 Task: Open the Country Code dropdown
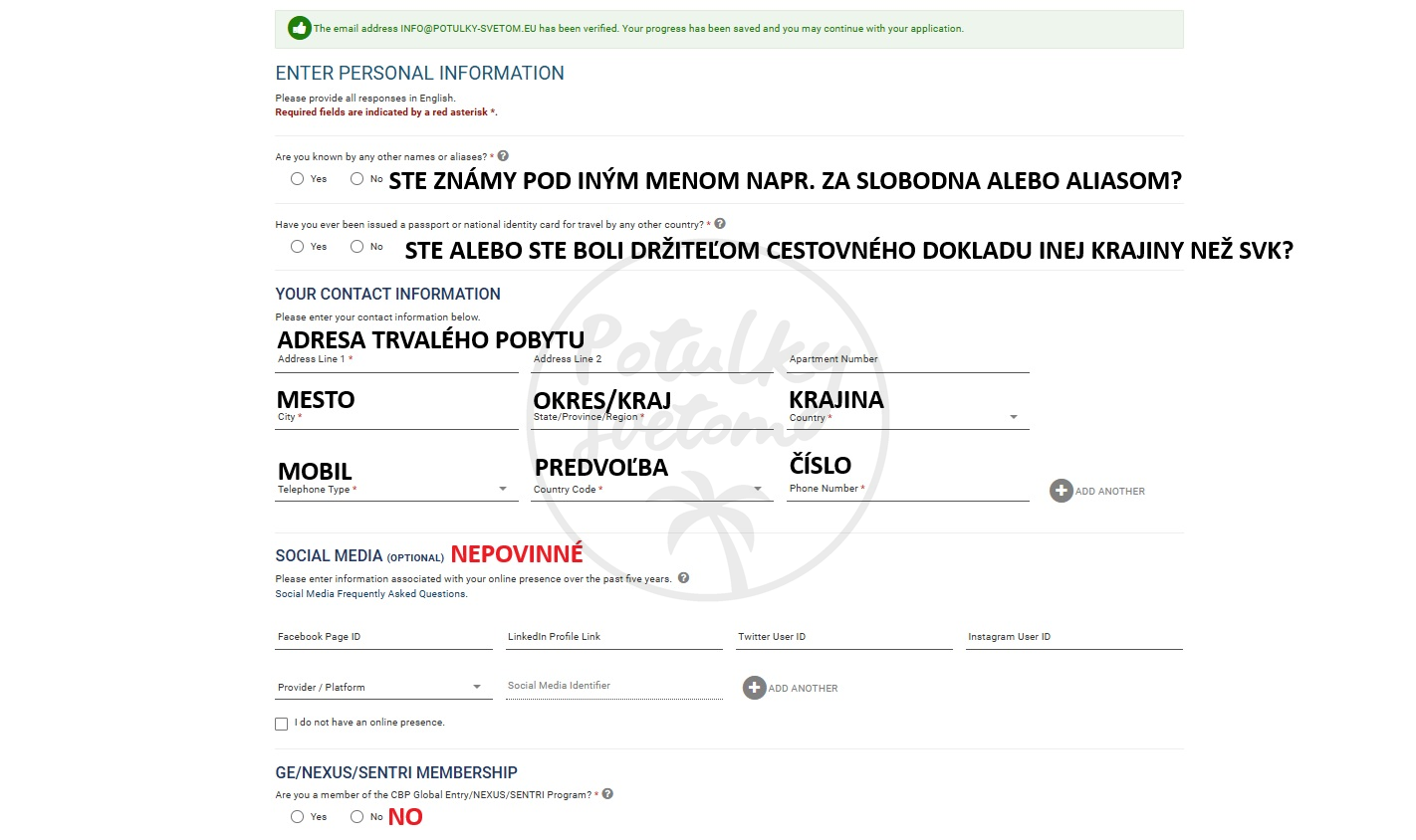651,490
